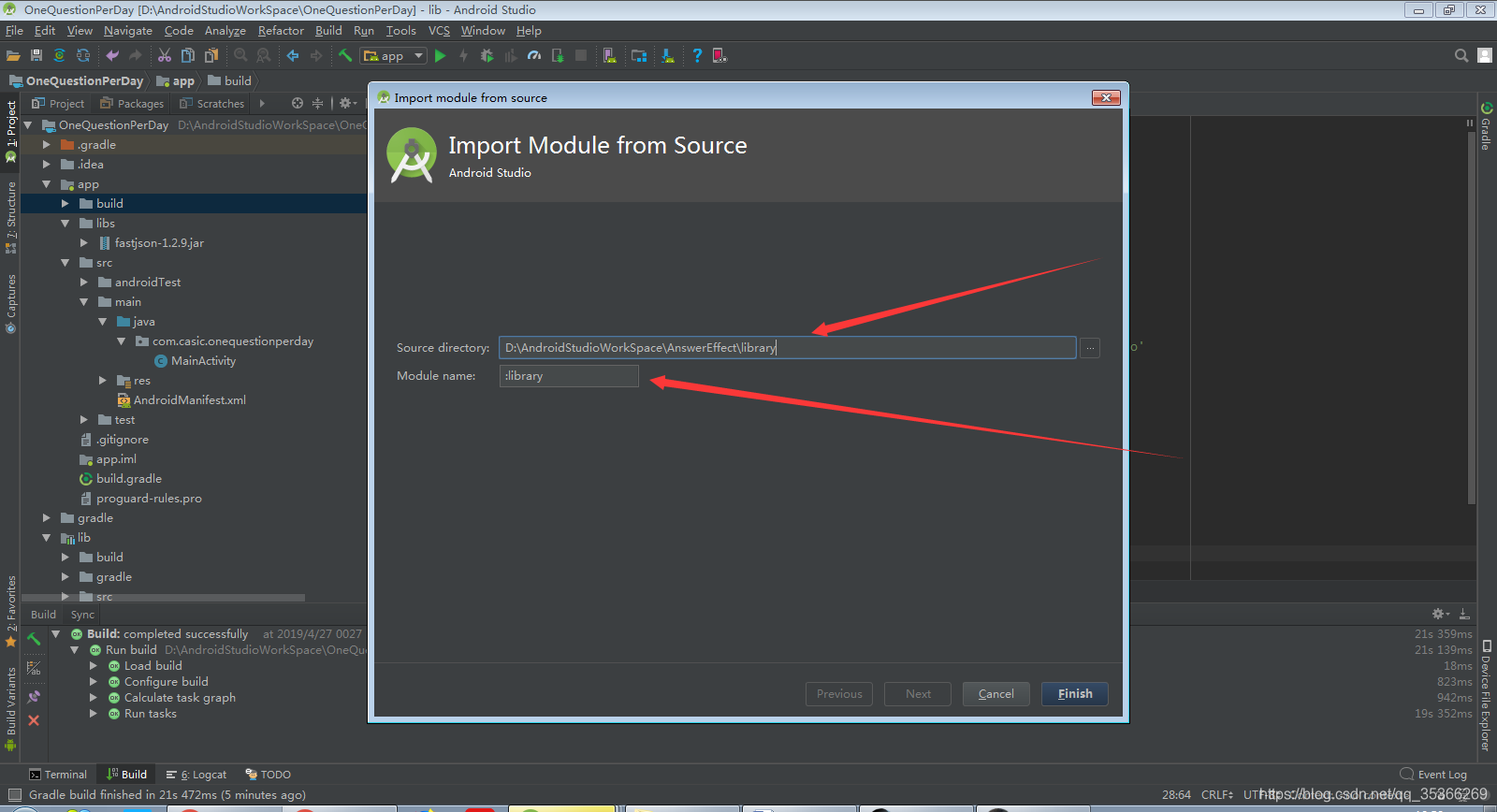Screen dimensions: 1497x812
Task: Open the Build Variants side tab
Action: (x=11, y=709)
